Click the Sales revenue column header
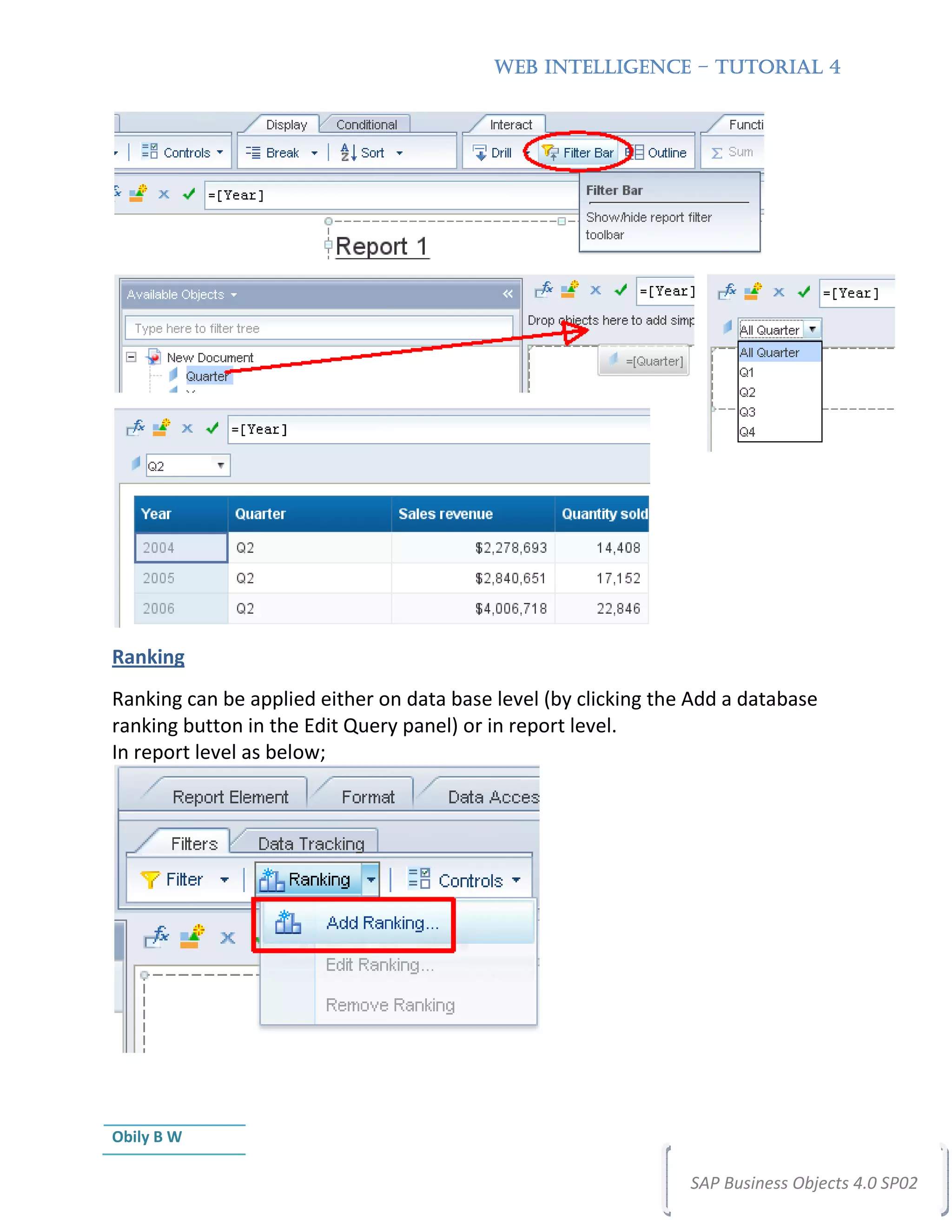 pyautogui.click(x=473, y=514)
